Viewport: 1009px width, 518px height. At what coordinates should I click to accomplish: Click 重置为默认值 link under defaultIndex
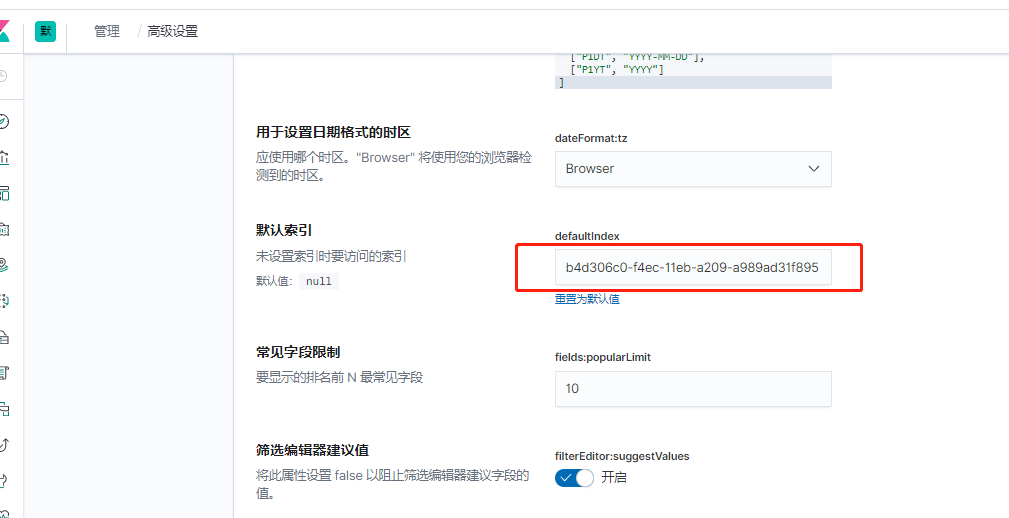tap(587, 299)
